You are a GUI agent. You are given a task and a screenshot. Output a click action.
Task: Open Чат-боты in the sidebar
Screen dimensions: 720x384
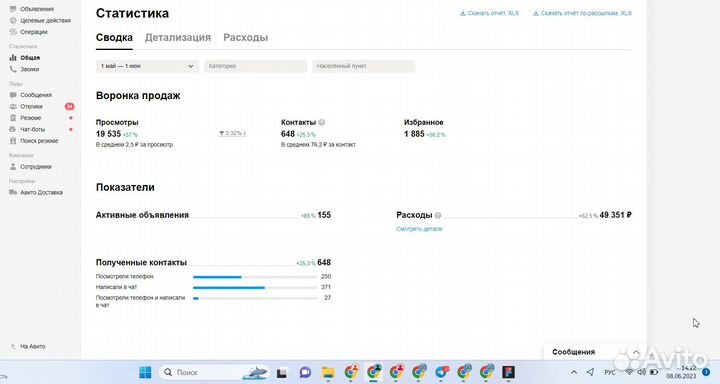tap(28, 129)
